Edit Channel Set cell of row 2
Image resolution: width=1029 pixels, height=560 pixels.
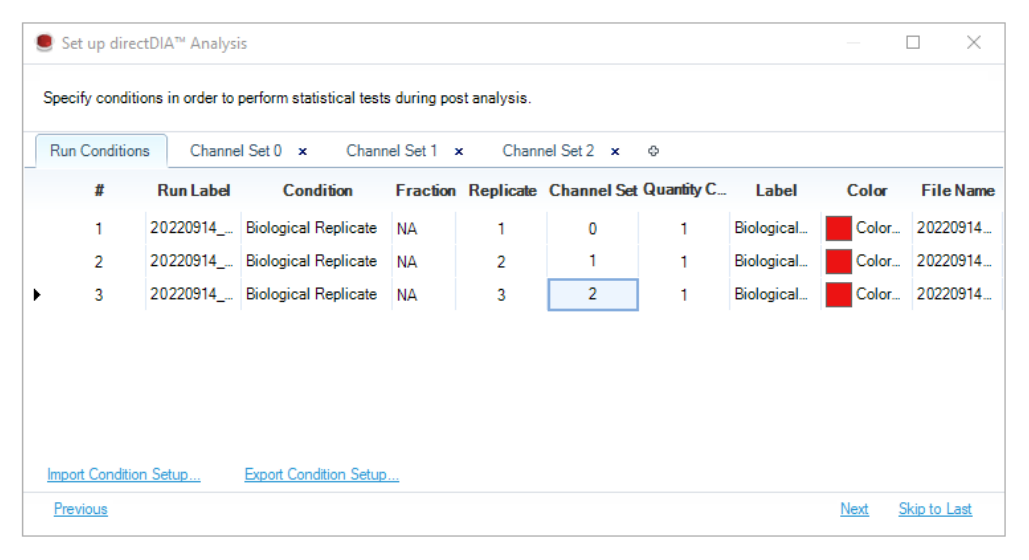point(593,261)
